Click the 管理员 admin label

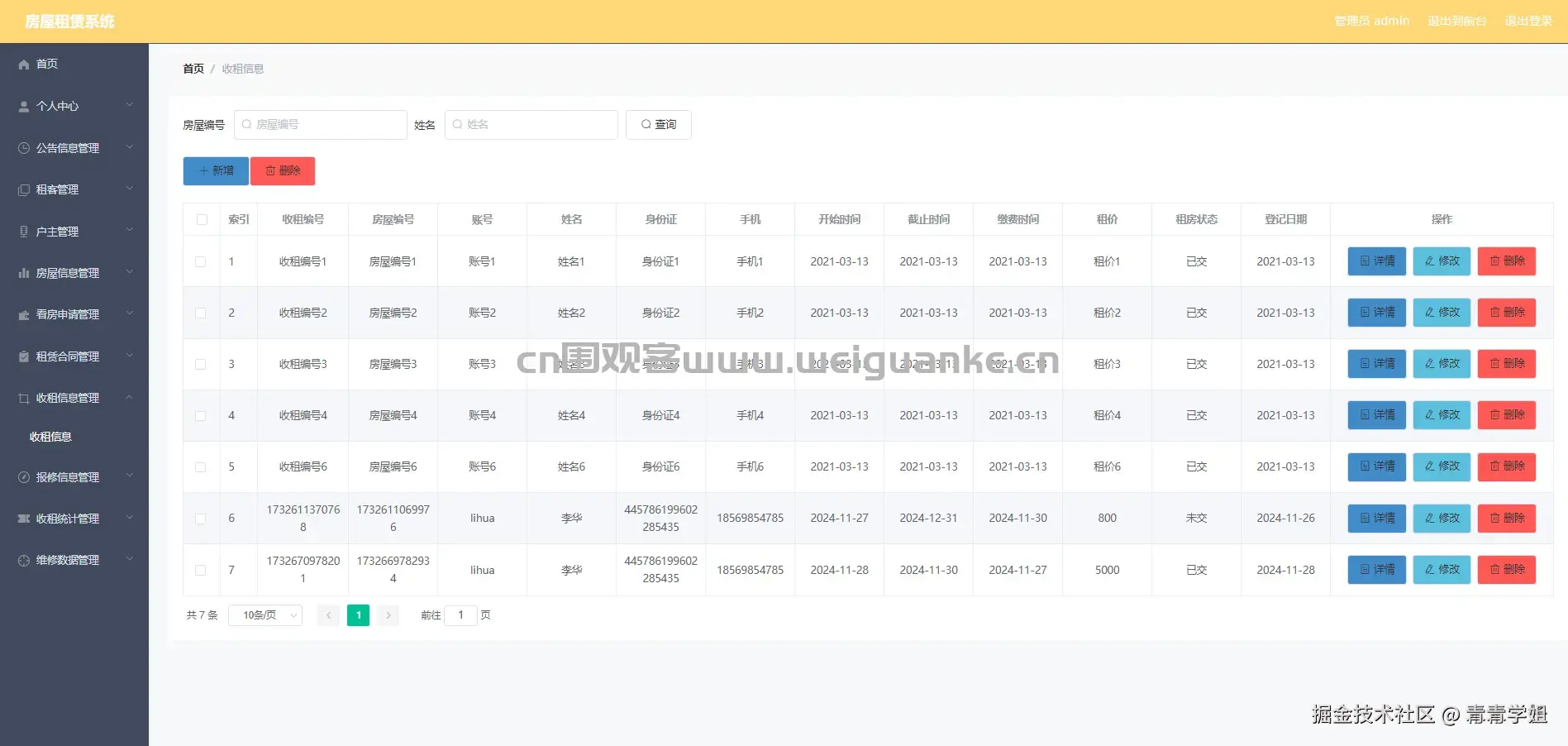[x=1372, y=21]
